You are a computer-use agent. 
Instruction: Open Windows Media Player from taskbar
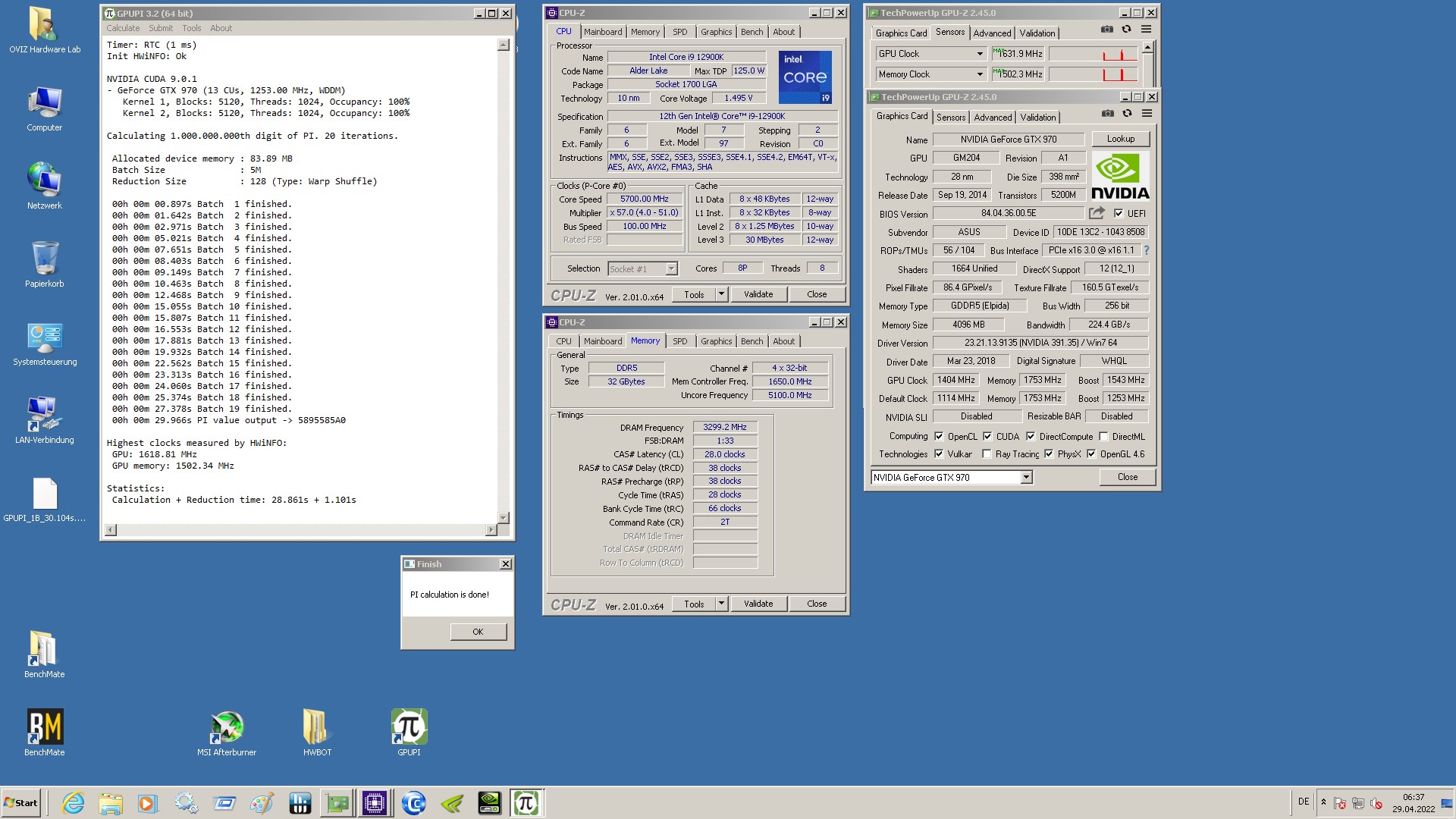(x=148, y=803)
